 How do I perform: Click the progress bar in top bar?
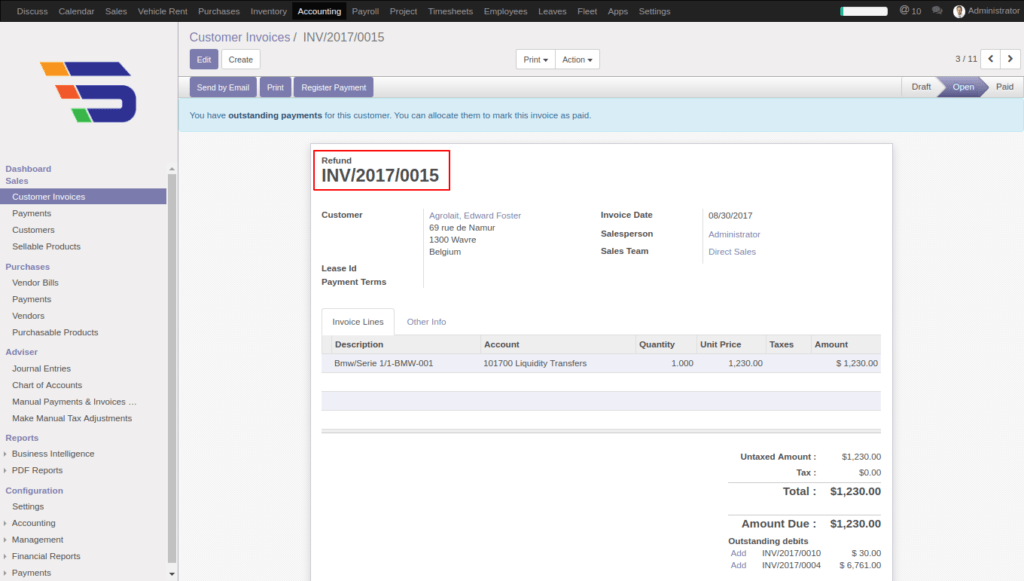(x=863, y=11)
